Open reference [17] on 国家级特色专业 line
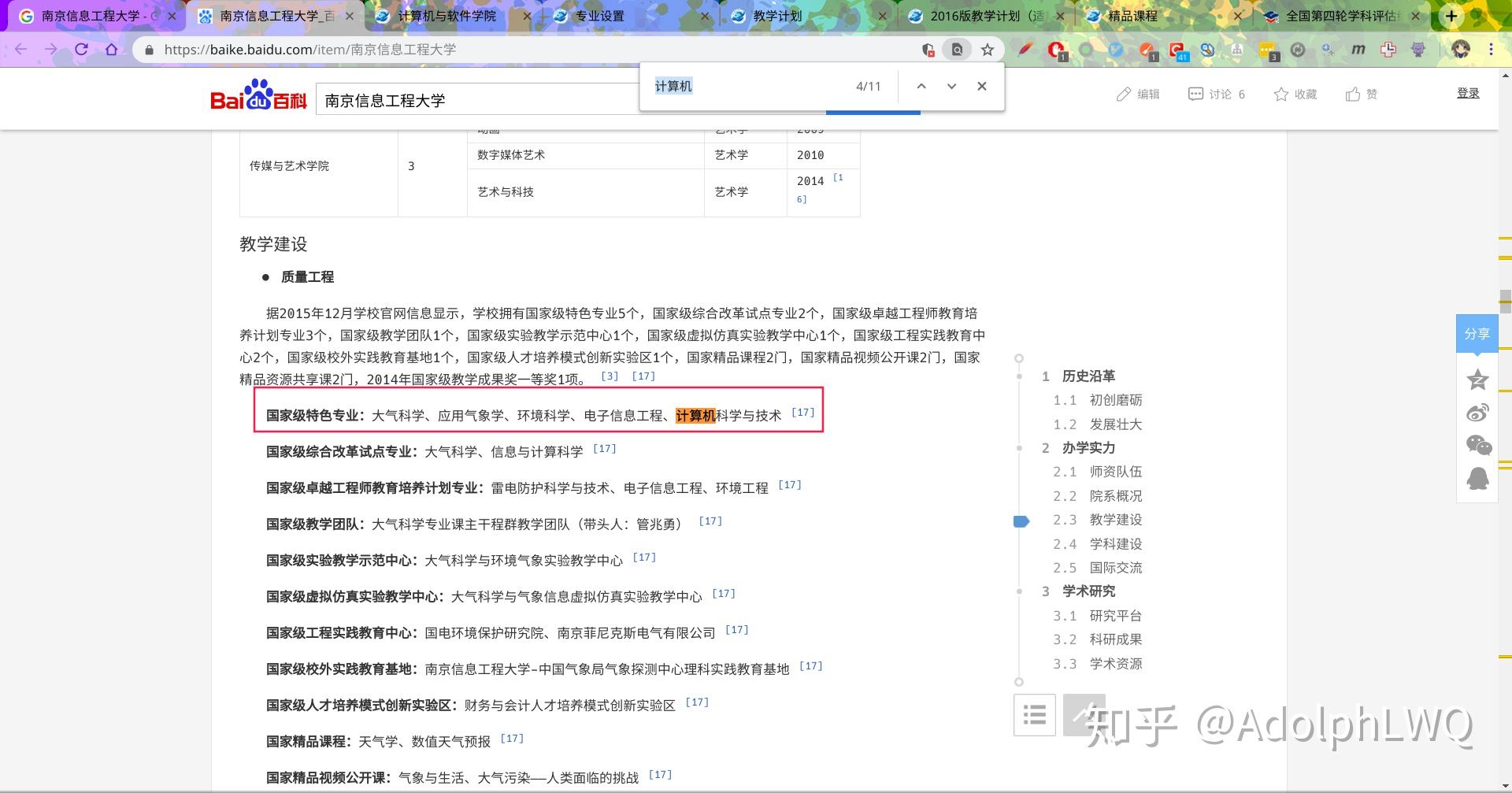This screenshot has height=793, width=1512. 802,412
